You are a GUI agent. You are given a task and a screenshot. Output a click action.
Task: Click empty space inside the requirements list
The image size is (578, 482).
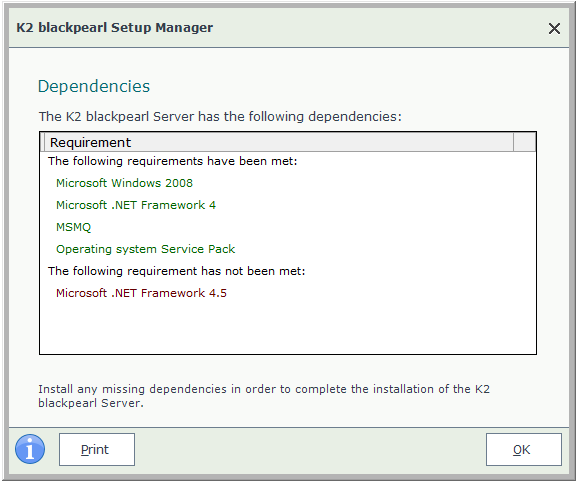point(288,328)
